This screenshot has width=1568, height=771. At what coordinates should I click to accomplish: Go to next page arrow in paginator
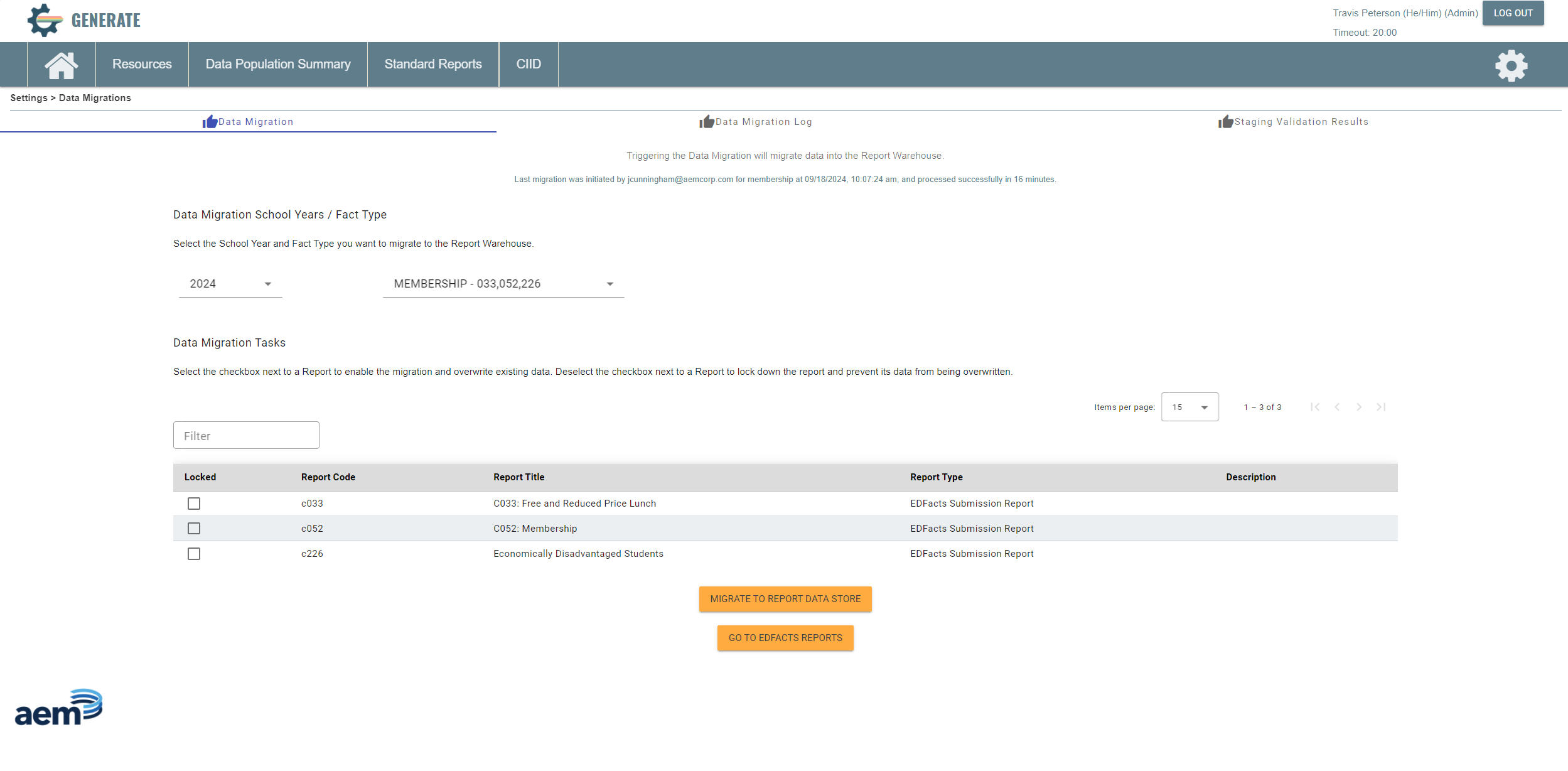(1359, 407)
